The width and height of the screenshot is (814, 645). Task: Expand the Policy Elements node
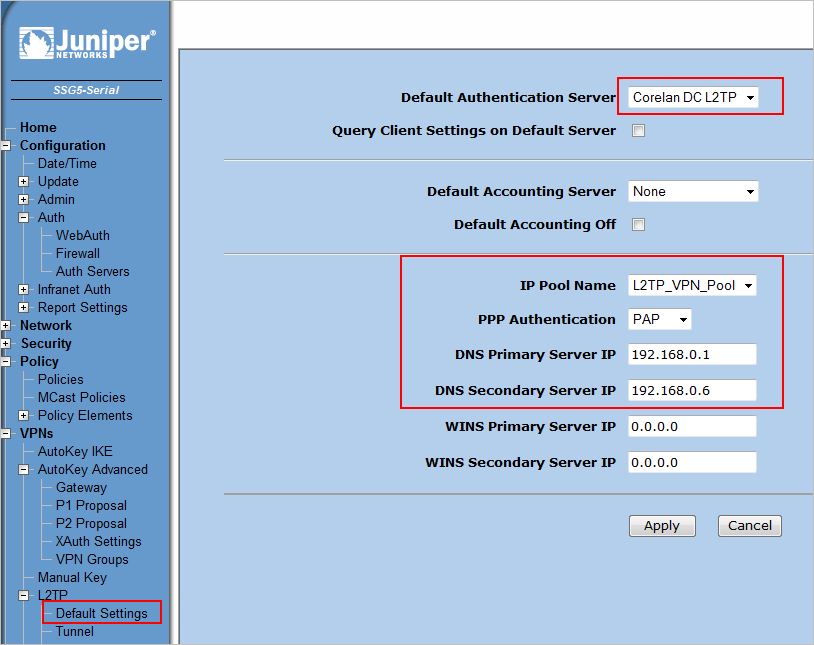(24, 416)
